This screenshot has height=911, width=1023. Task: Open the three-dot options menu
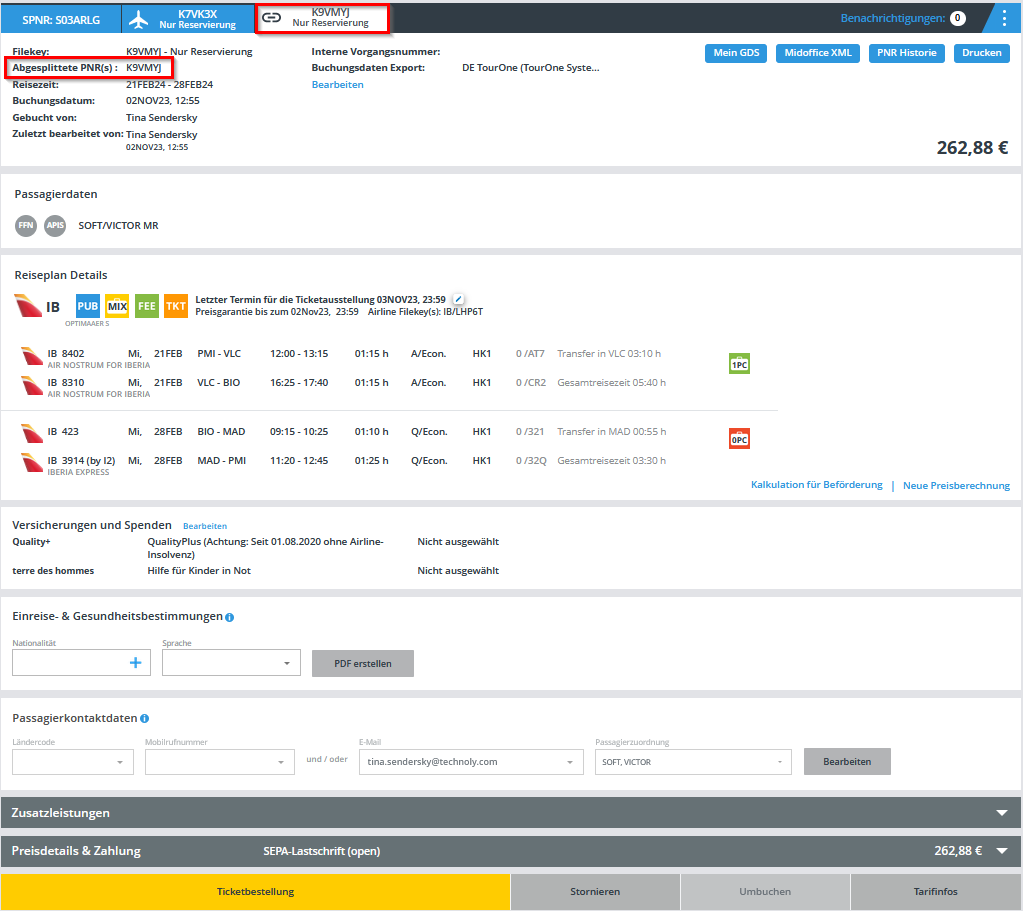(x=1004, y=18)
